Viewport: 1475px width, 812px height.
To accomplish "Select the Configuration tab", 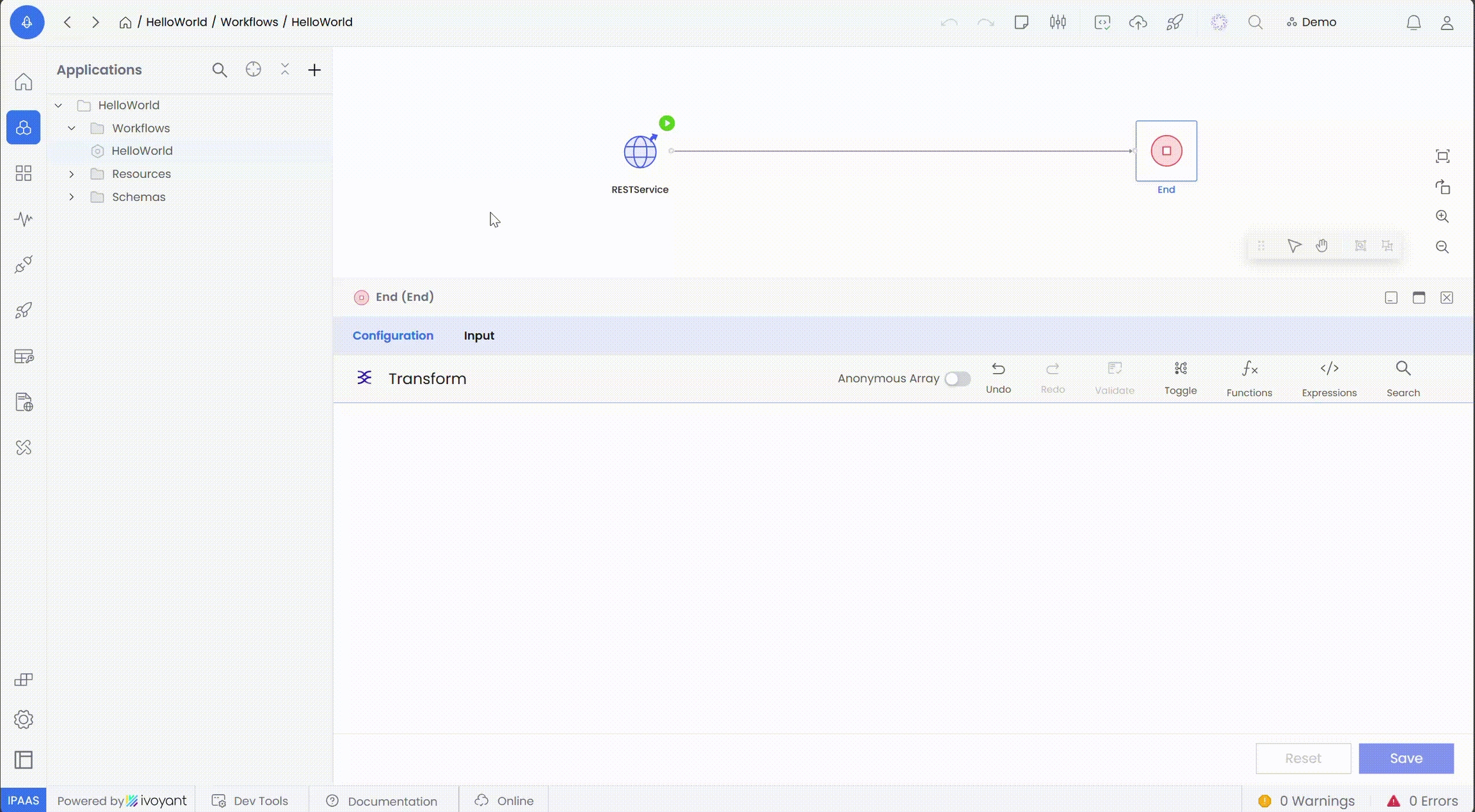I will (392, 335).
